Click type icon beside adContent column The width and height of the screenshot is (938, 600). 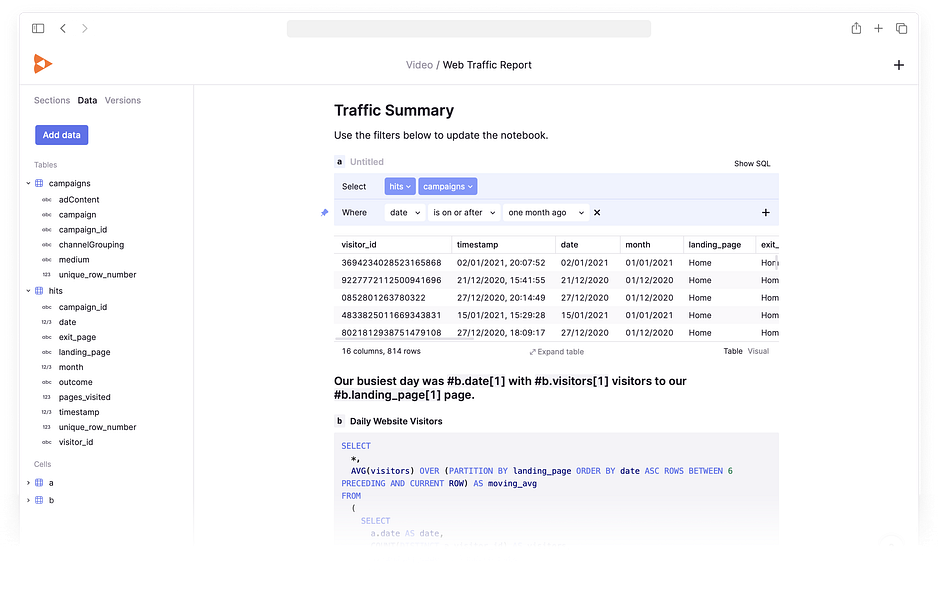click(x=47, y=200)
